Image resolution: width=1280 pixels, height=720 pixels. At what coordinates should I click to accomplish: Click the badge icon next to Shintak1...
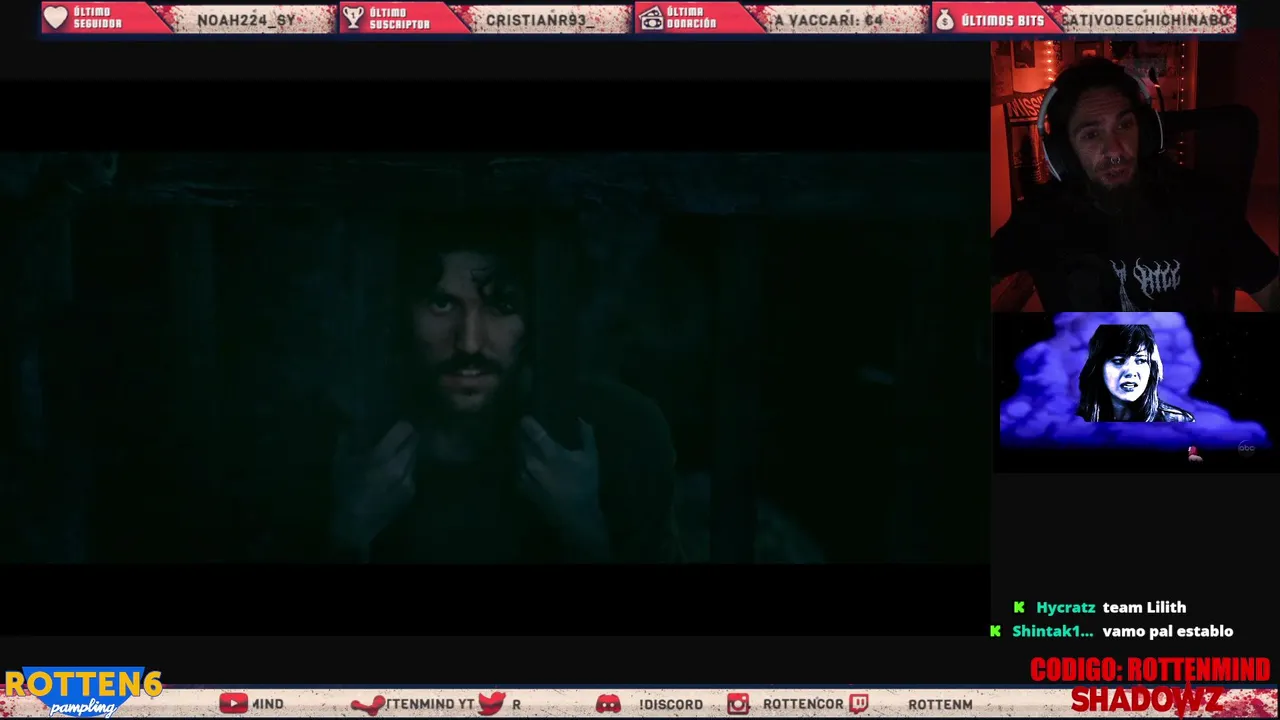[x=995, y=631]
